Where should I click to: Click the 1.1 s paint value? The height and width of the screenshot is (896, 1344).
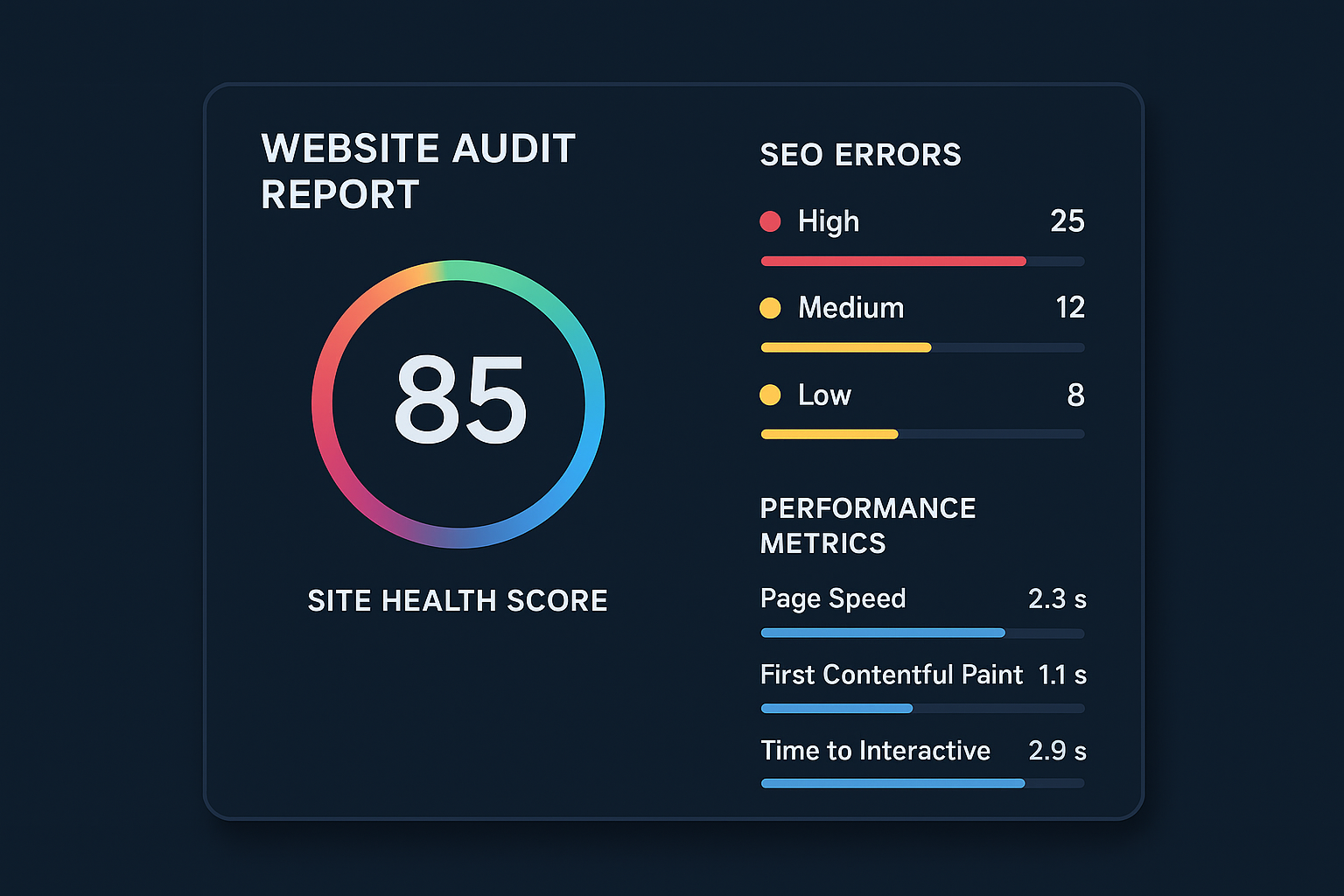[x=1062, y=675]
